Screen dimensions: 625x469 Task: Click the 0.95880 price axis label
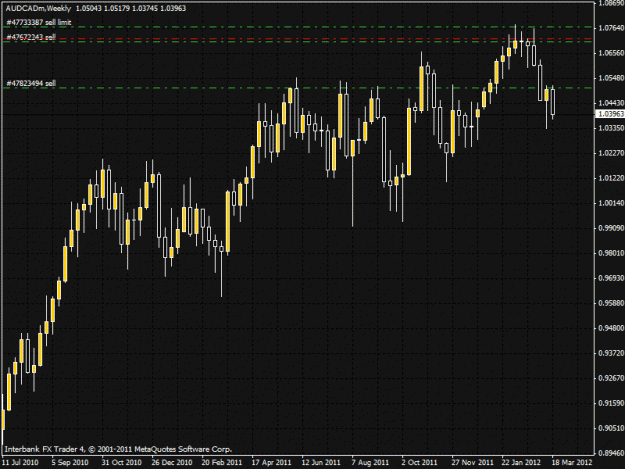[x=611, y=303]
